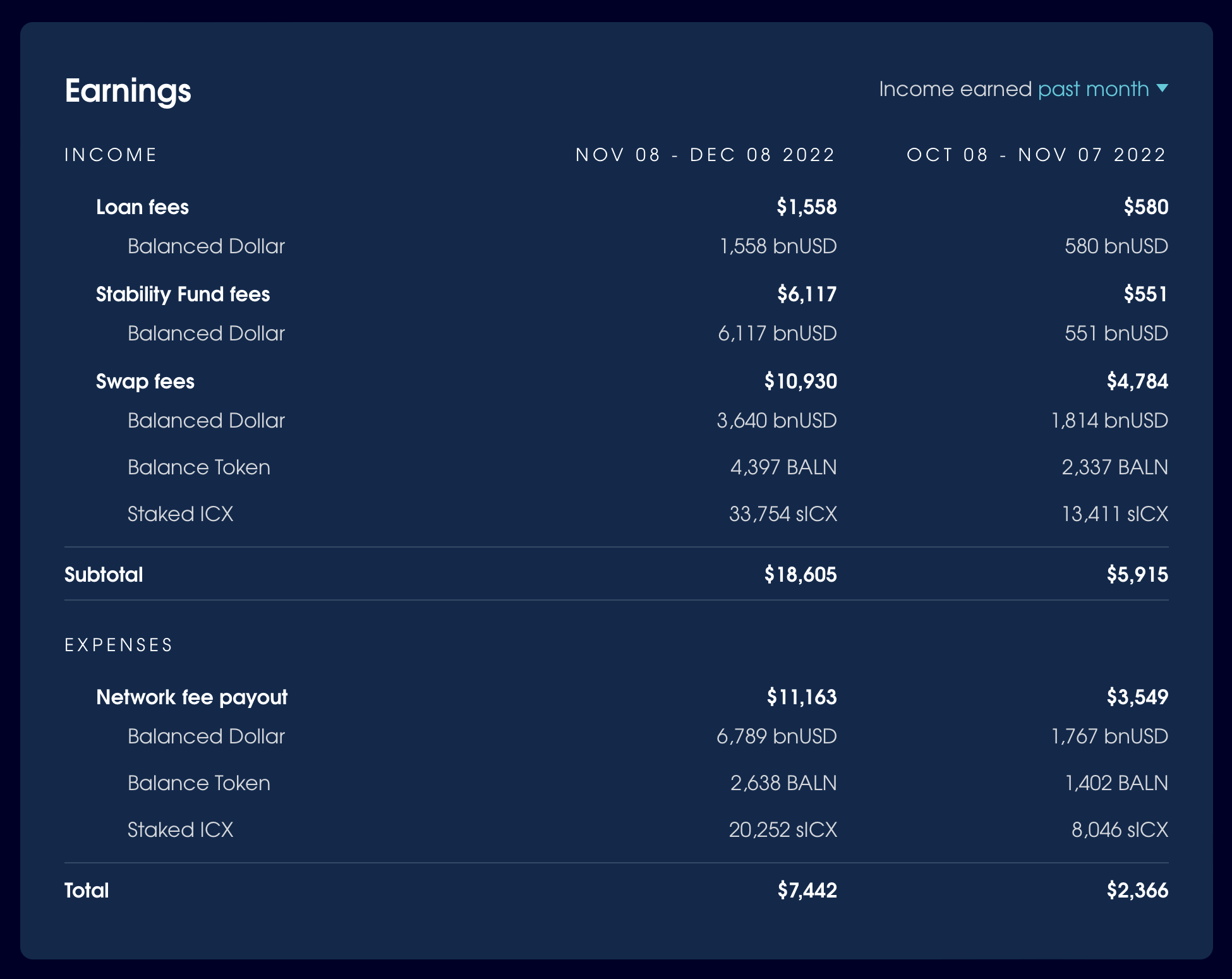The height and width of the screenshot is (979, 1232).
Task: Click the 6,117 bnUSD Stability Fund value
Action: 777,333
